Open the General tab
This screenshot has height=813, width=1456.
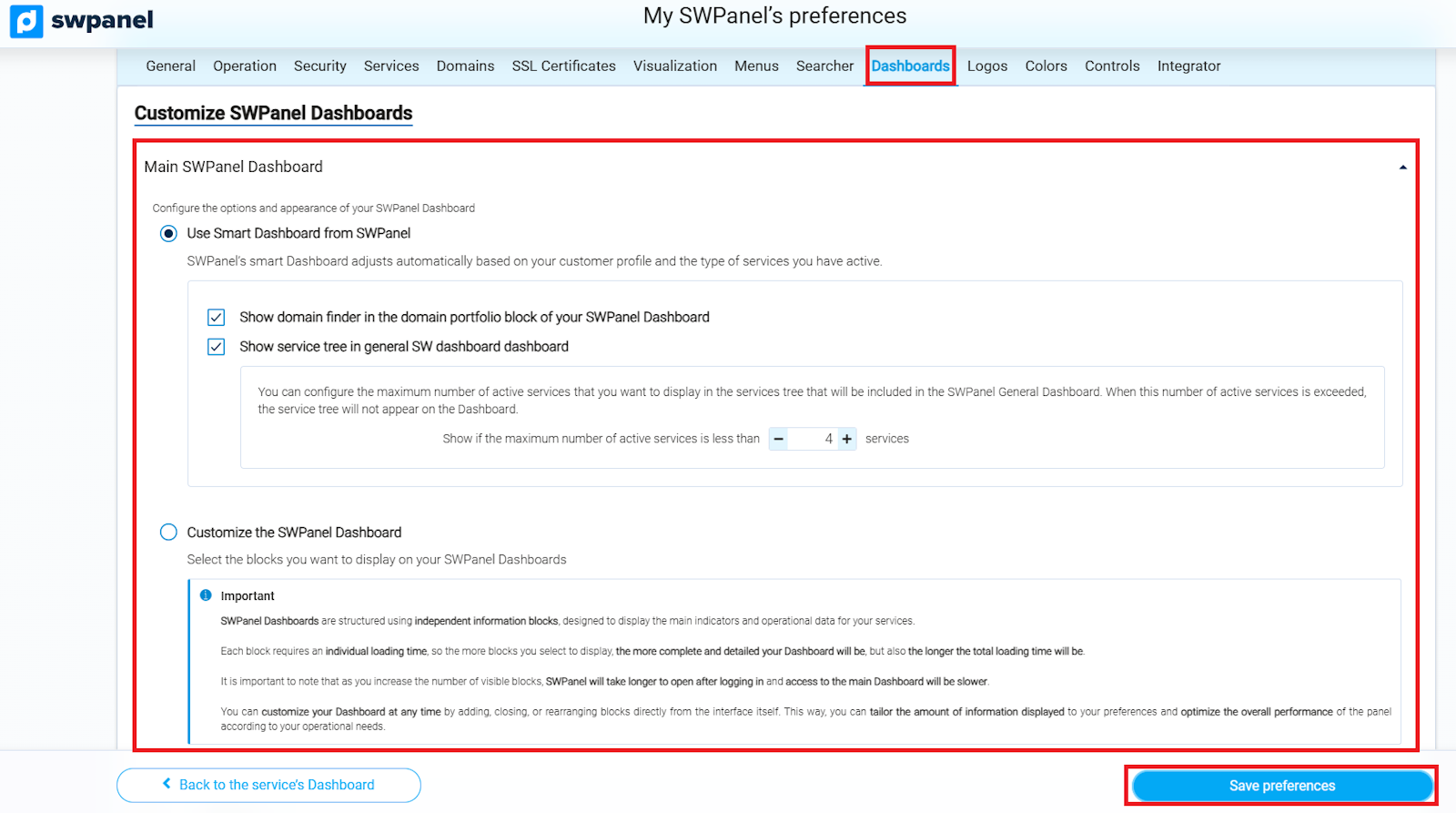click(x=170, y=66)
